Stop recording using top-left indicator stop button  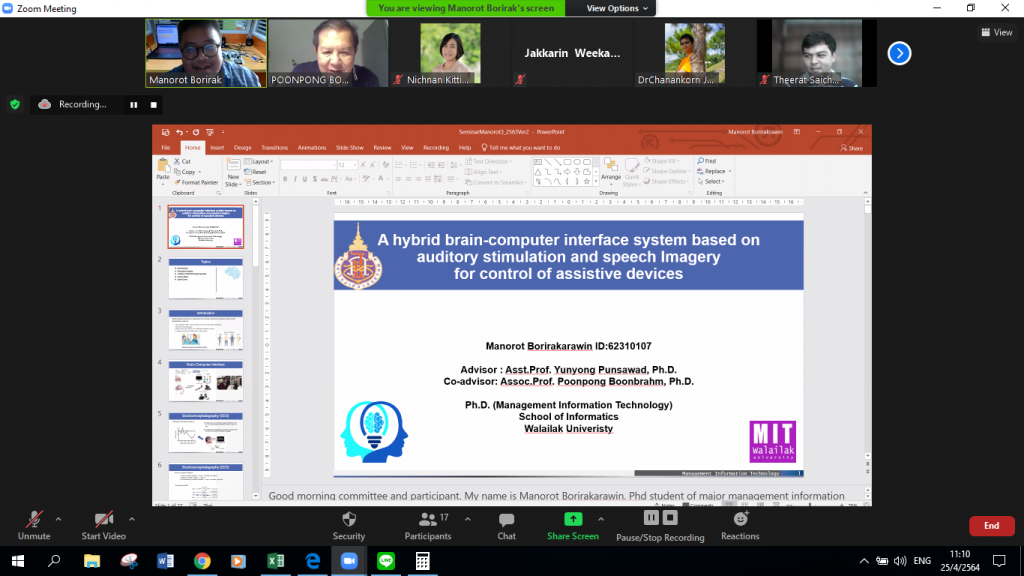(154, 104)
